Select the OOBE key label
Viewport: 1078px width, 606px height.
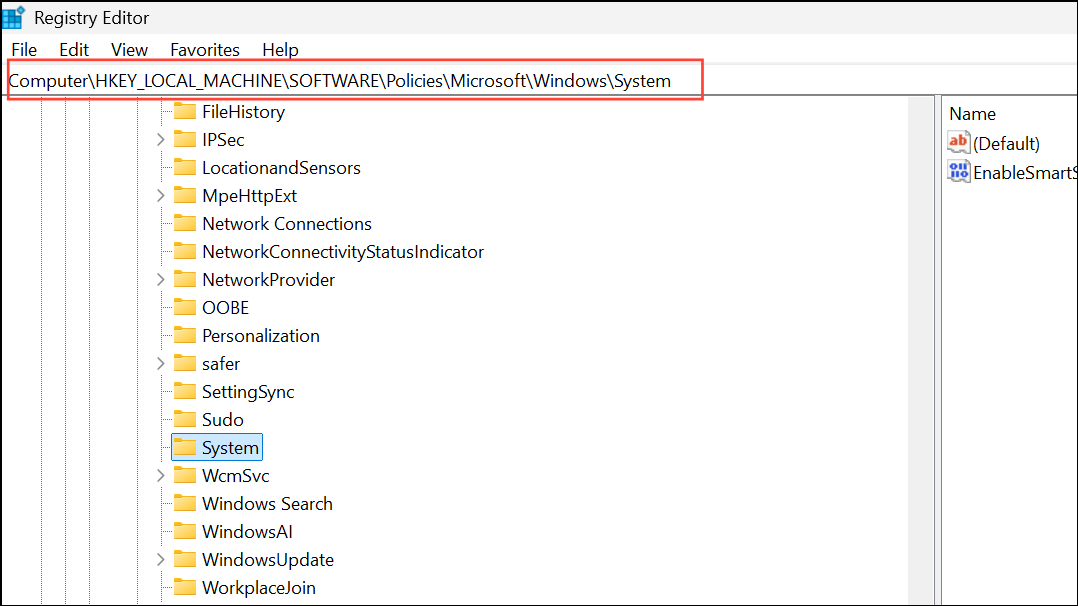(x=226, y=307)
